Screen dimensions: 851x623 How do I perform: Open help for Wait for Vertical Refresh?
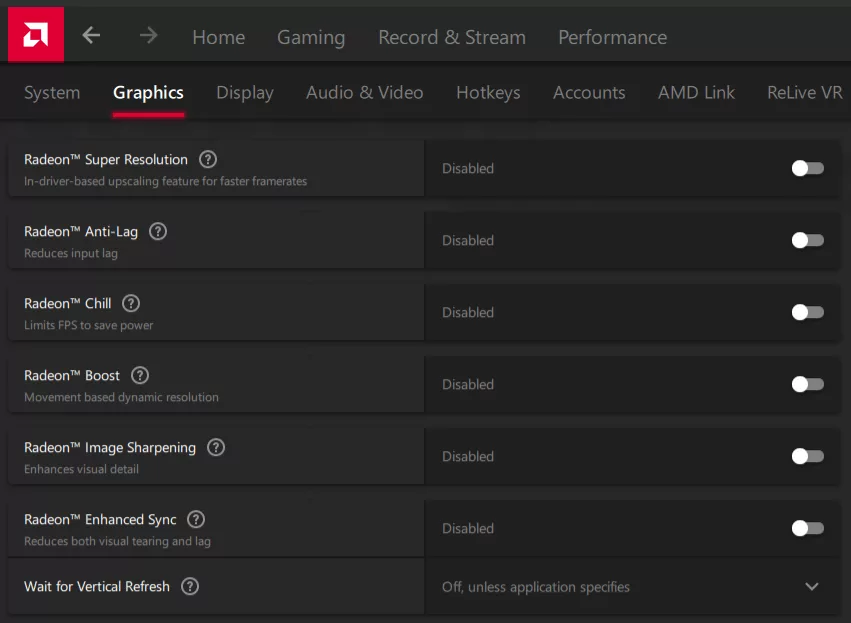point(190,586)
